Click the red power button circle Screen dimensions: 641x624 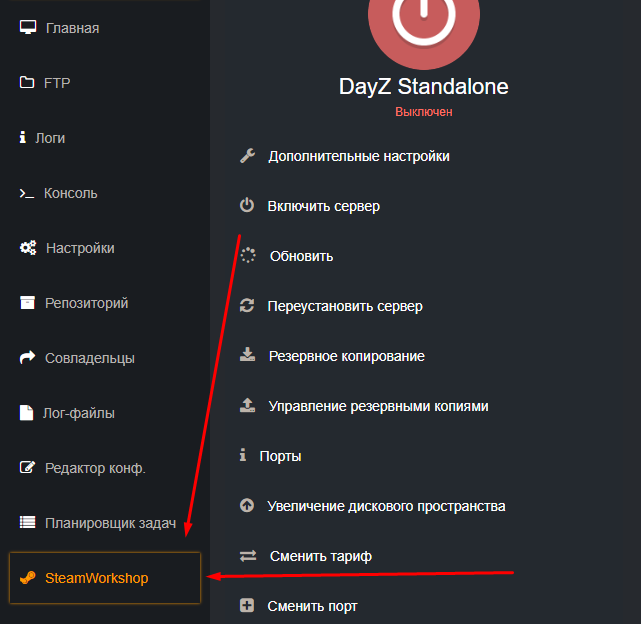[424, 22]
